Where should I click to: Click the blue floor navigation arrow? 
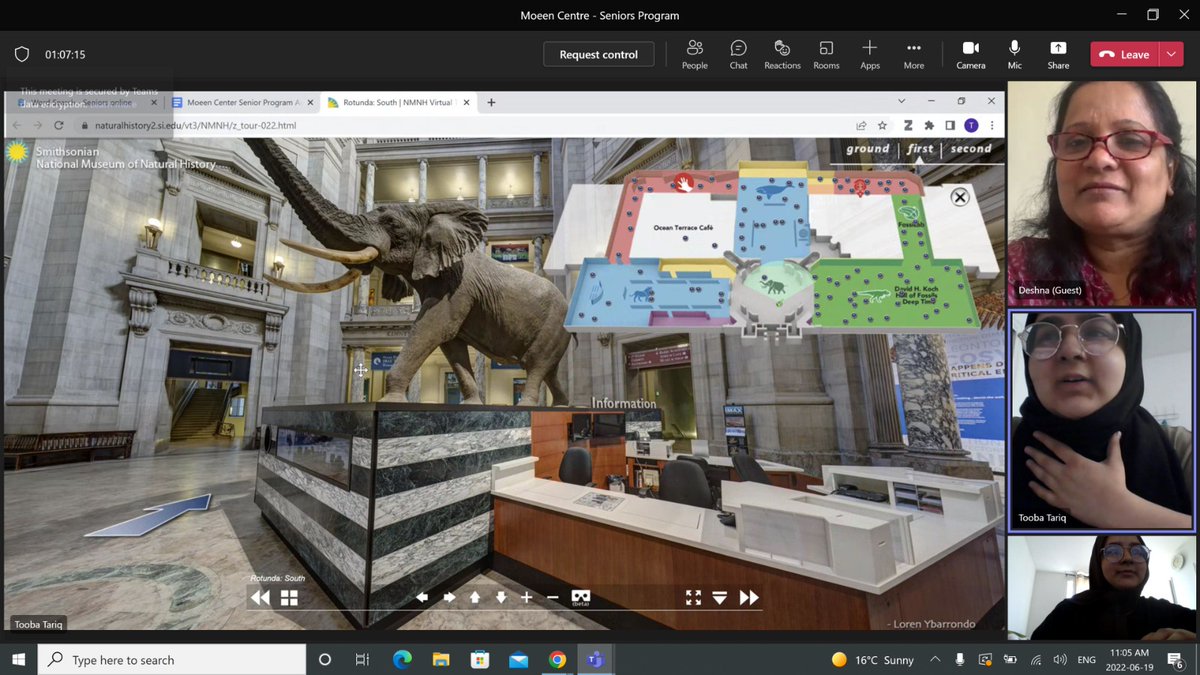150,514
